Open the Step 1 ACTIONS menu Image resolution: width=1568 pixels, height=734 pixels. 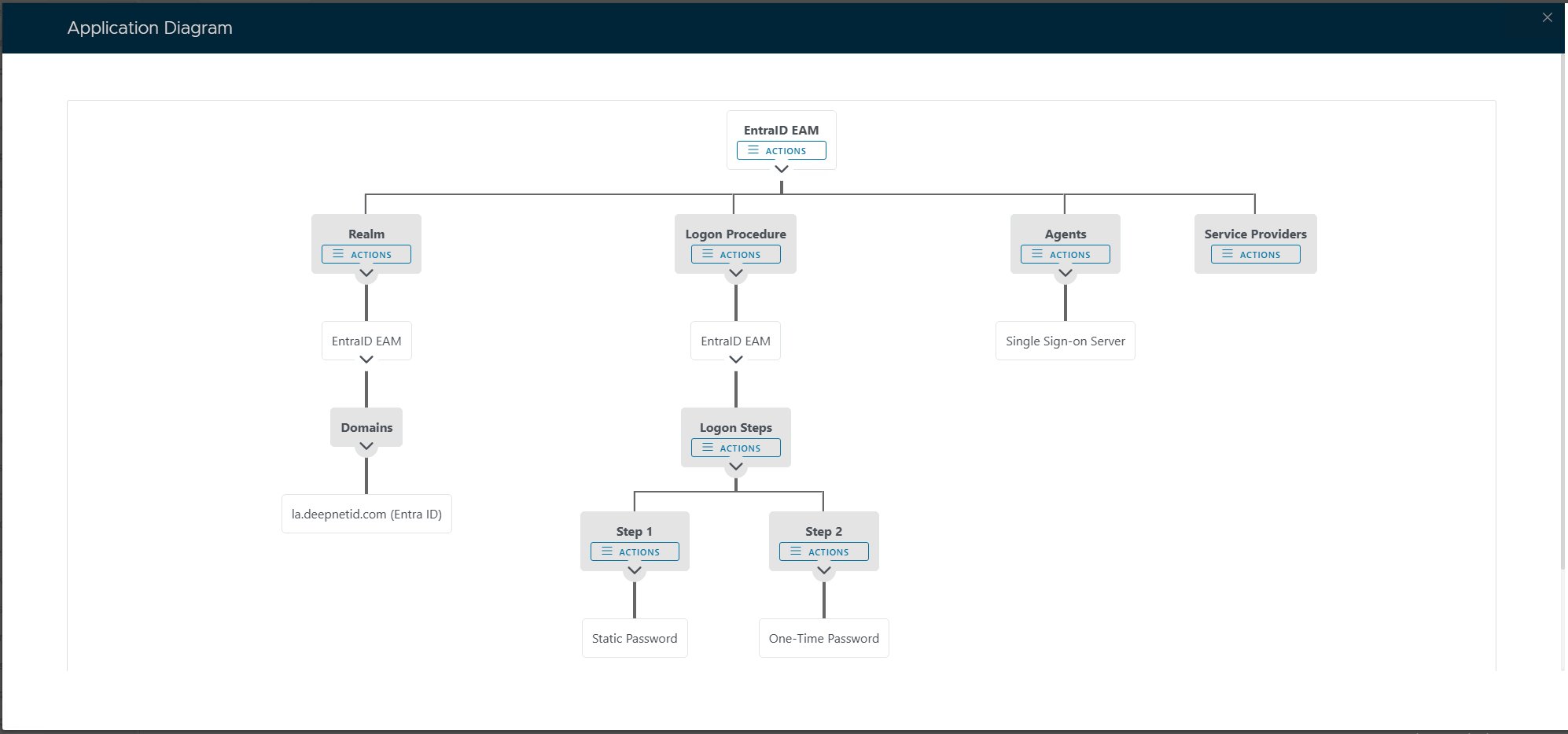(635, 551)
